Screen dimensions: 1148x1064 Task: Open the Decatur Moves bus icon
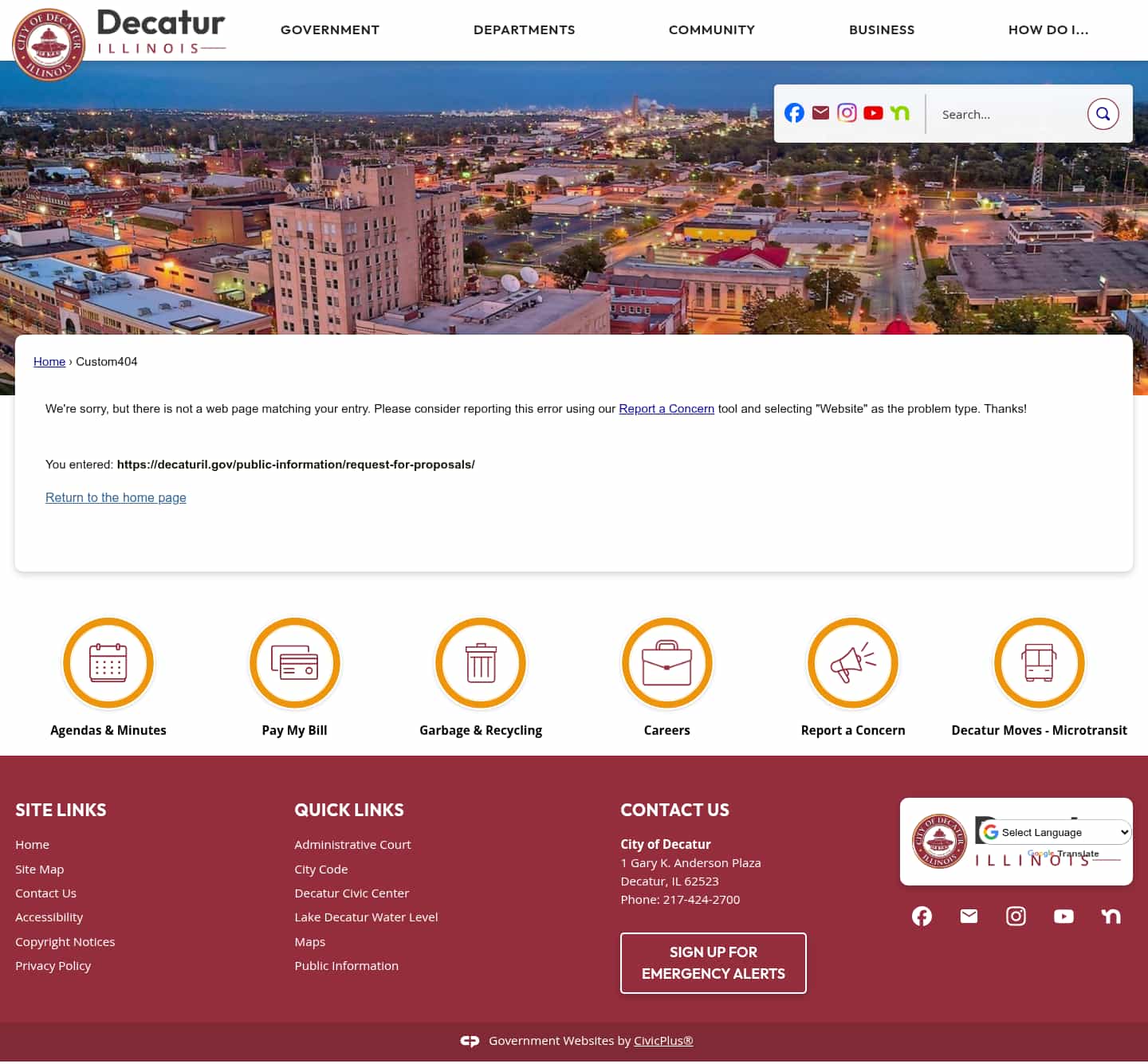1040,663
